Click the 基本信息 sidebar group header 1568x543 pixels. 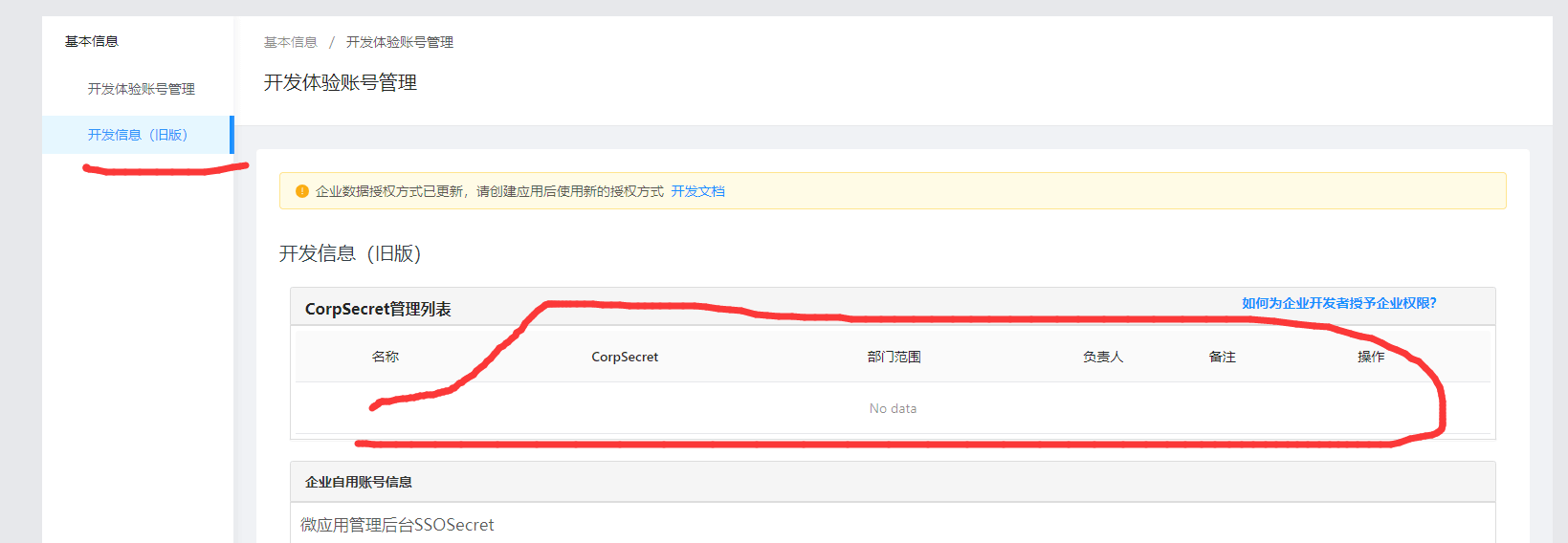pos(92,41)
